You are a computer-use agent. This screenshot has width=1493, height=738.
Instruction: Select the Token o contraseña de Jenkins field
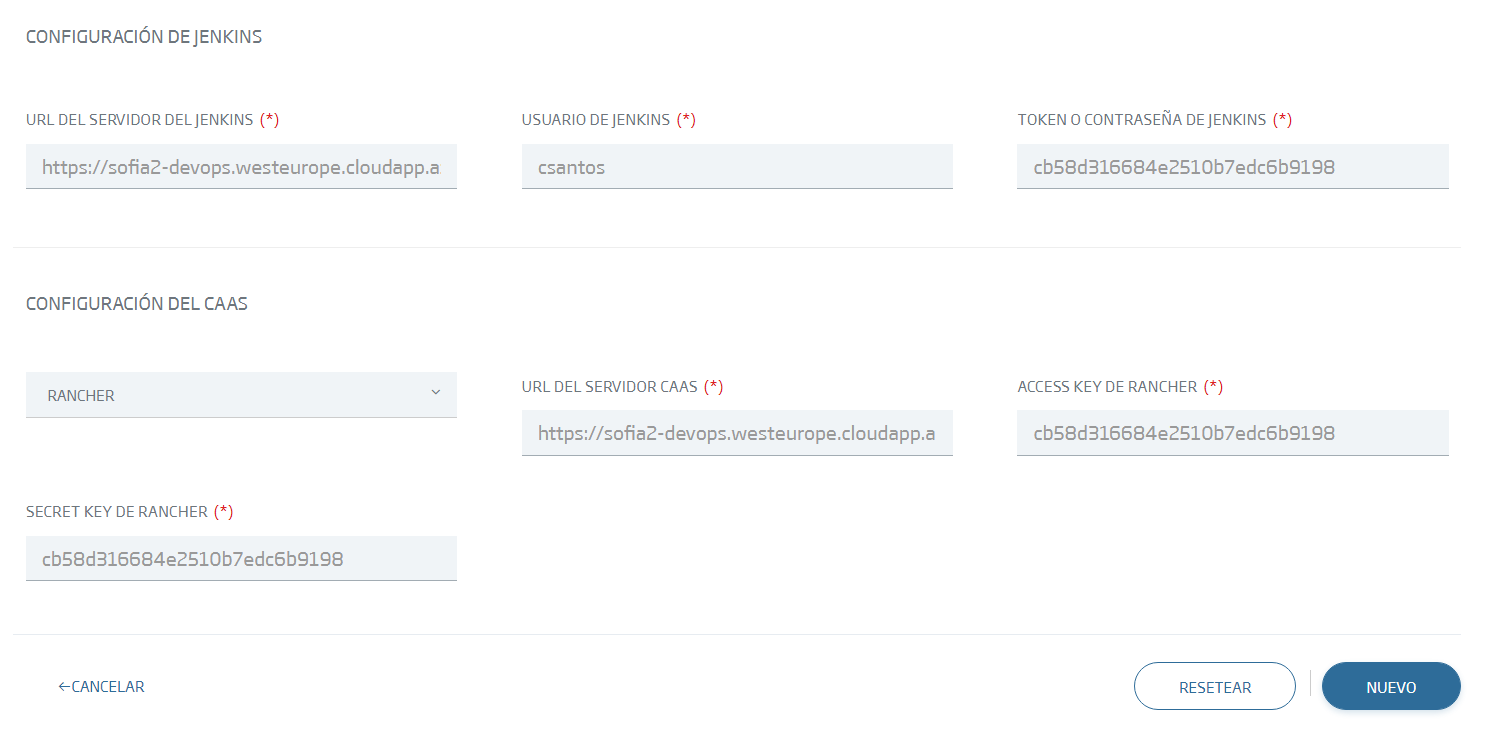pos(1232,167)
